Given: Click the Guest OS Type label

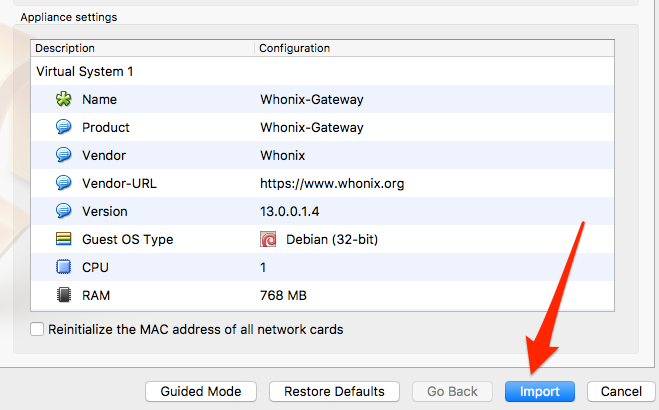Looking at the screenshot, I should click(128, 239).
